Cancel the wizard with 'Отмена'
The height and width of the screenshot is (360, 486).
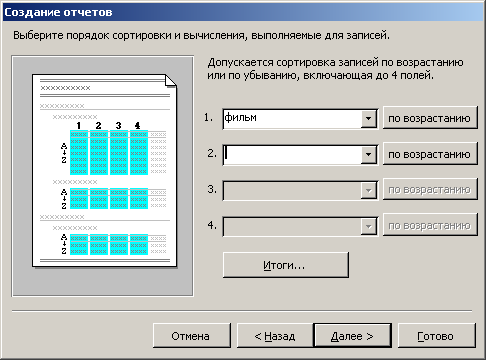[x=192, y=336]
